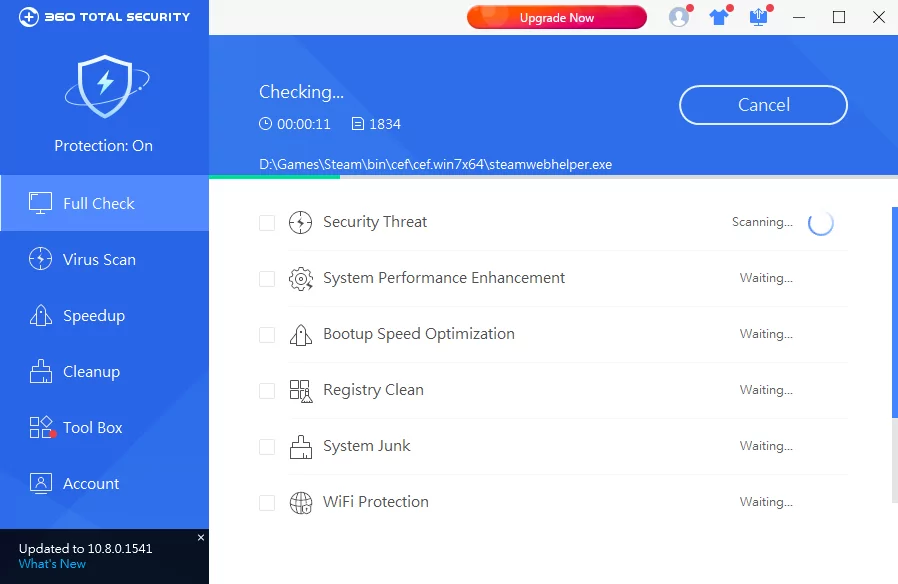Viewport: 898px width, 584px height.
Task: Click the Protection: On status text
Action: tap(104, 145)
